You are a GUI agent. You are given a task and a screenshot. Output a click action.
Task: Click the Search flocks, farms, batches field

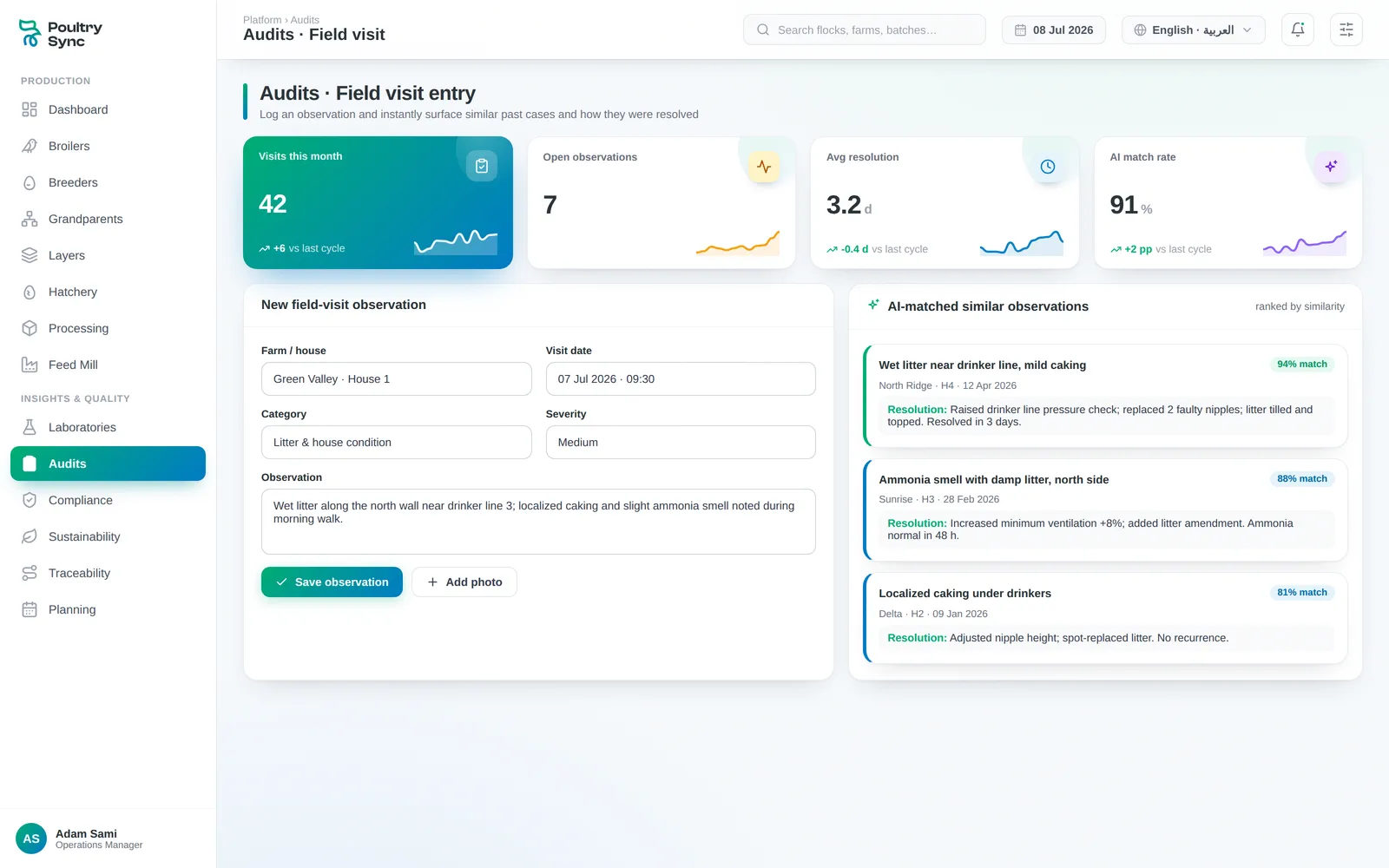[x=865, y=30]
